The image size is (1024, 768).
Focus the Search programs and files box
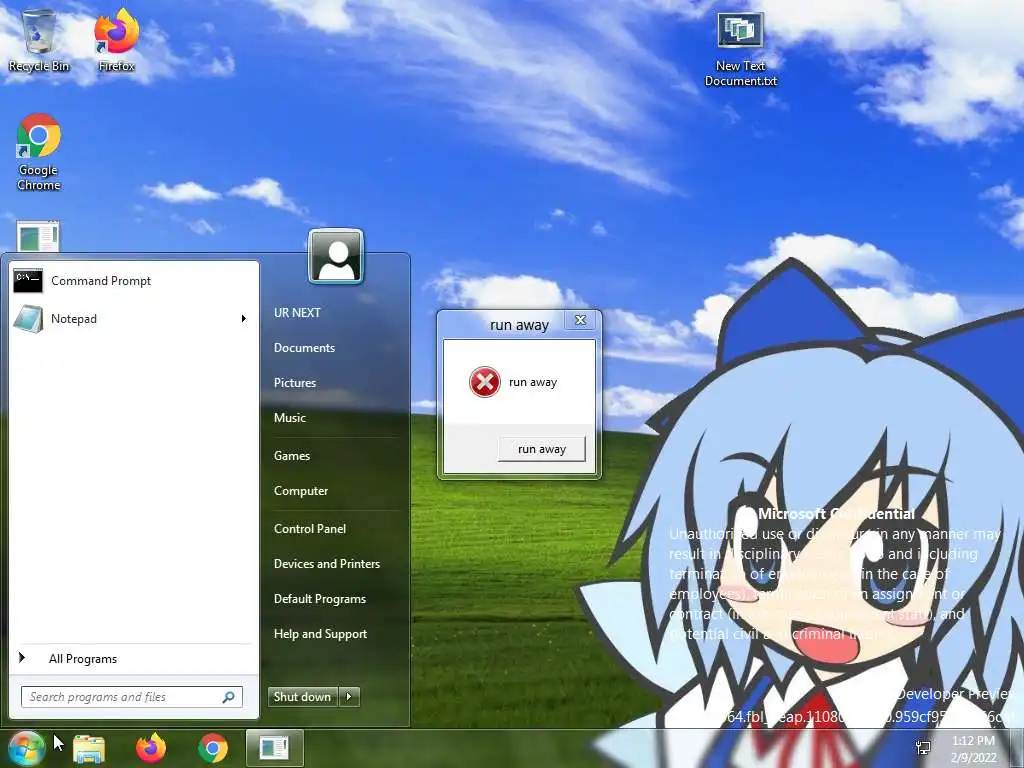pos(132,697)
